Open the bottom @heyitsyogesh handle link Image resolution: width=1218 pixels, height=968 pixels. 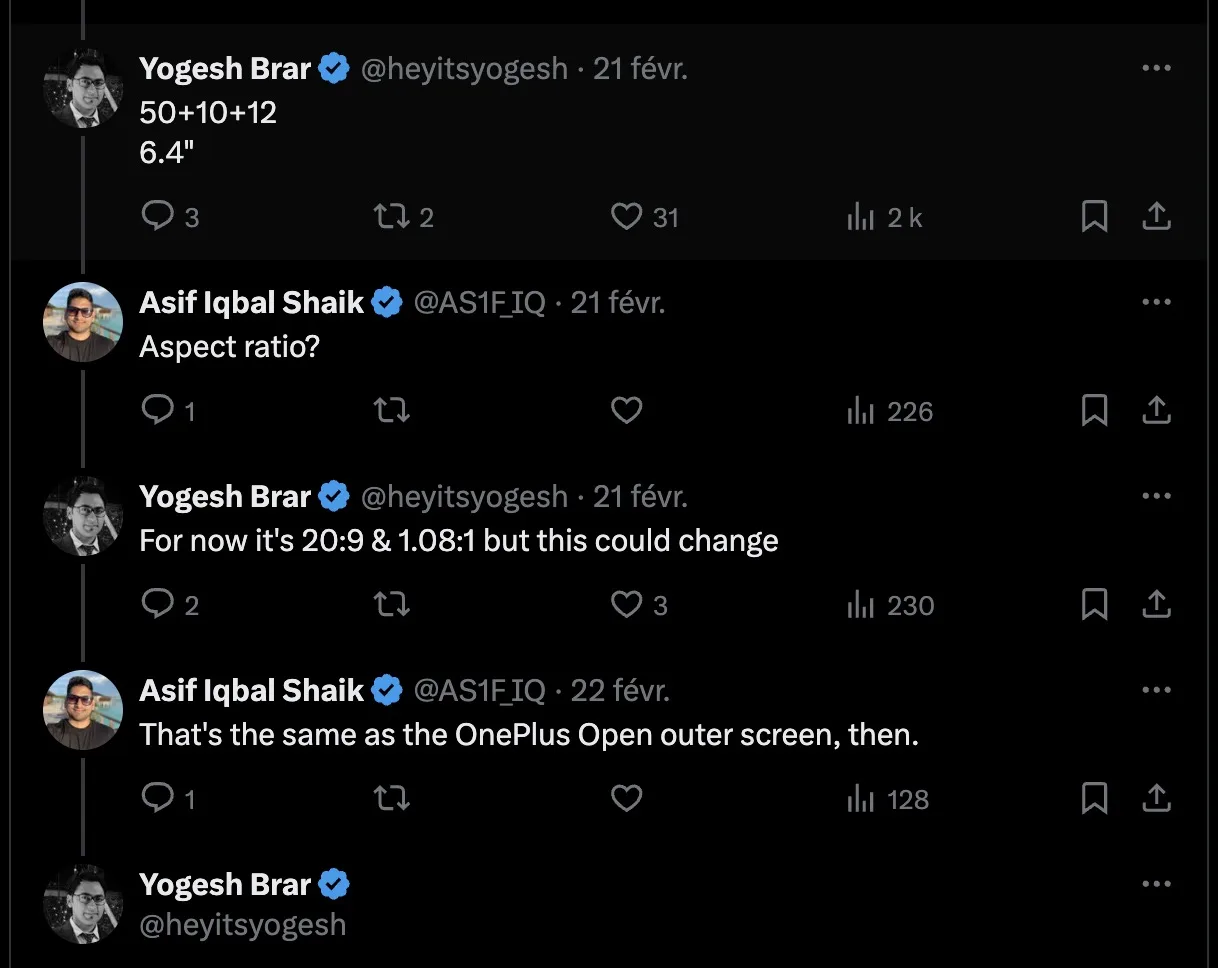click(243, 924)
